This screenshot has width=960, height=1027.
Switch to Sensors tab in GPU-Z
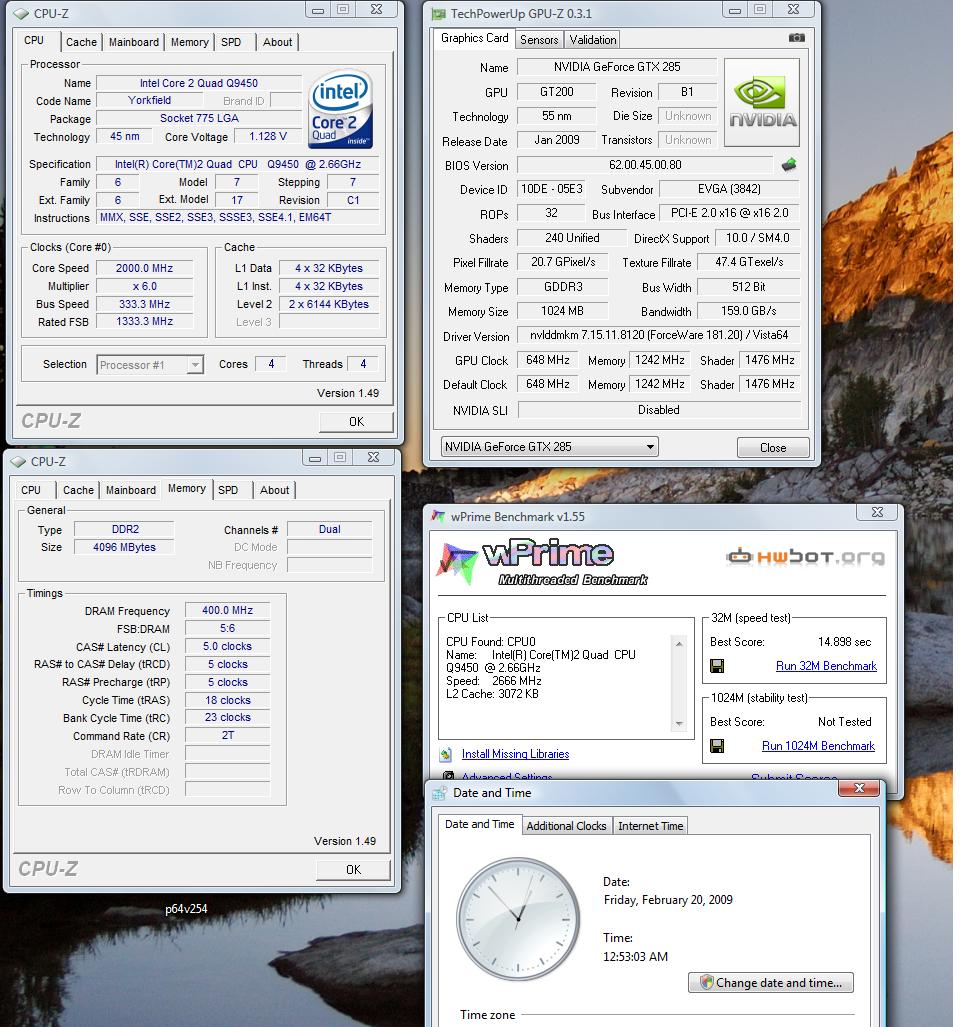pos(539,40)
